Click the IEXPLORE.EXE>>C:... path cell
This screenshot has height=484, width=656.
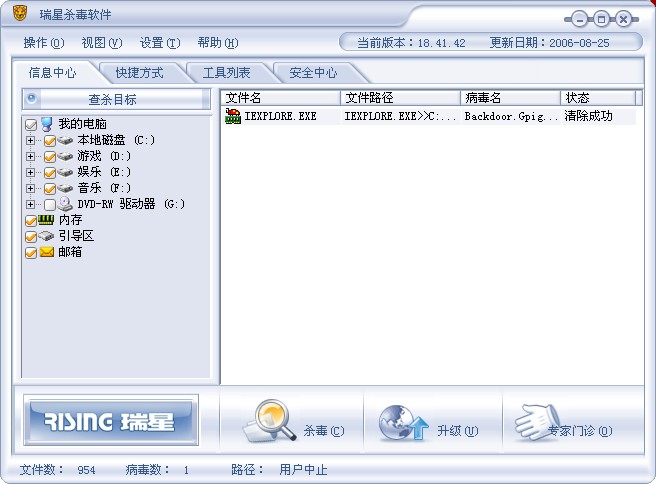point(400,116)
